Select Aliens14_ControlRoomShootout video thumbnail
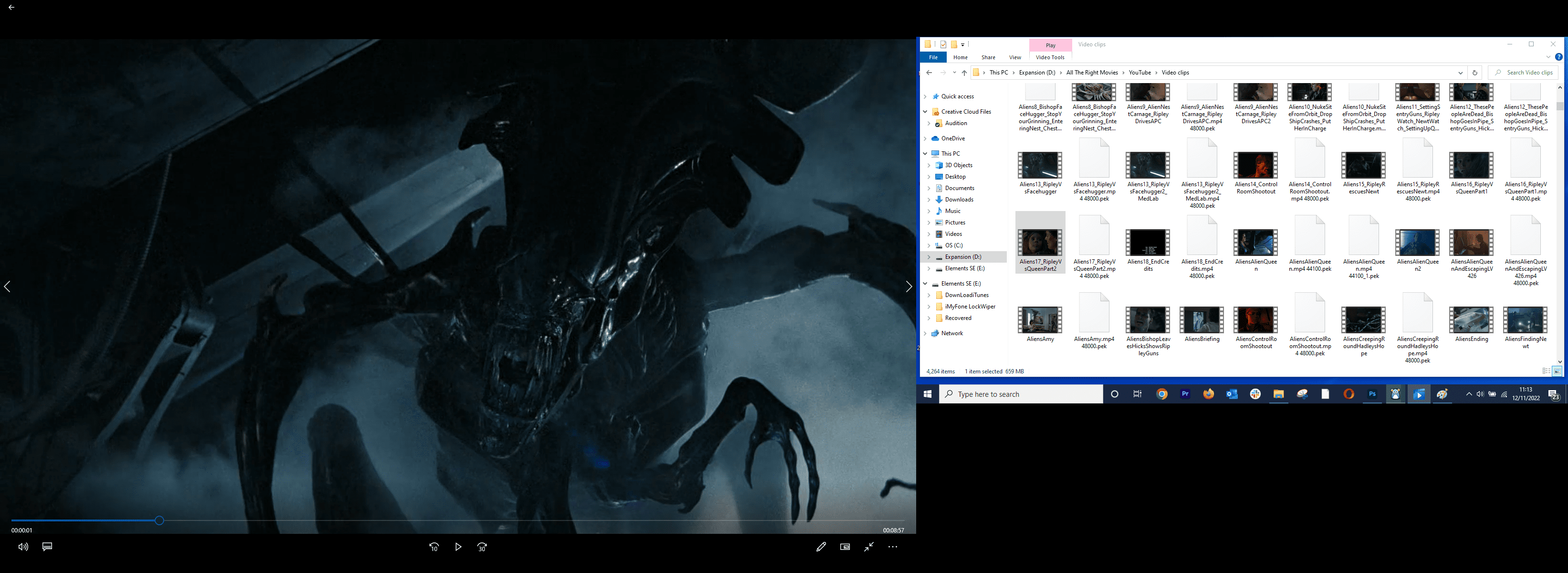1568x573 pixels. coord(1256,166)
